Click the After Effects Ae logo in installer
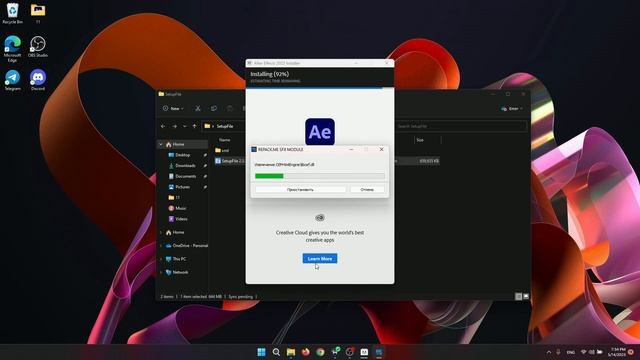 320,132
